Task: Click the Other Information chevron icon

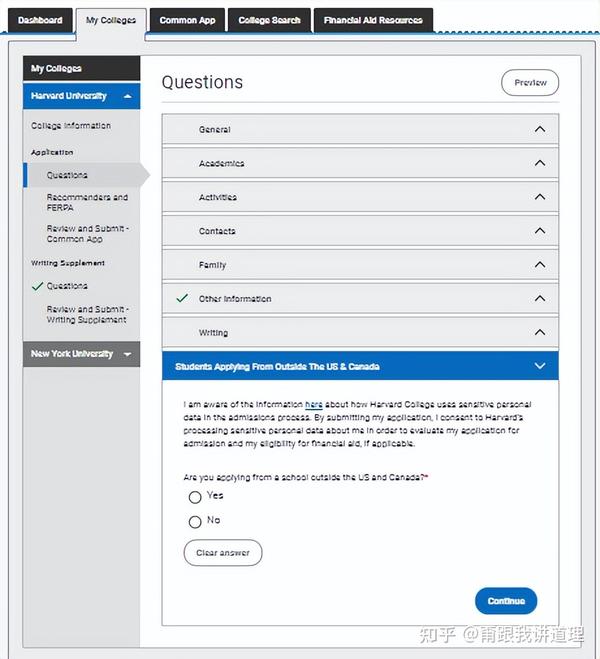Action: [x=540, y=298]
